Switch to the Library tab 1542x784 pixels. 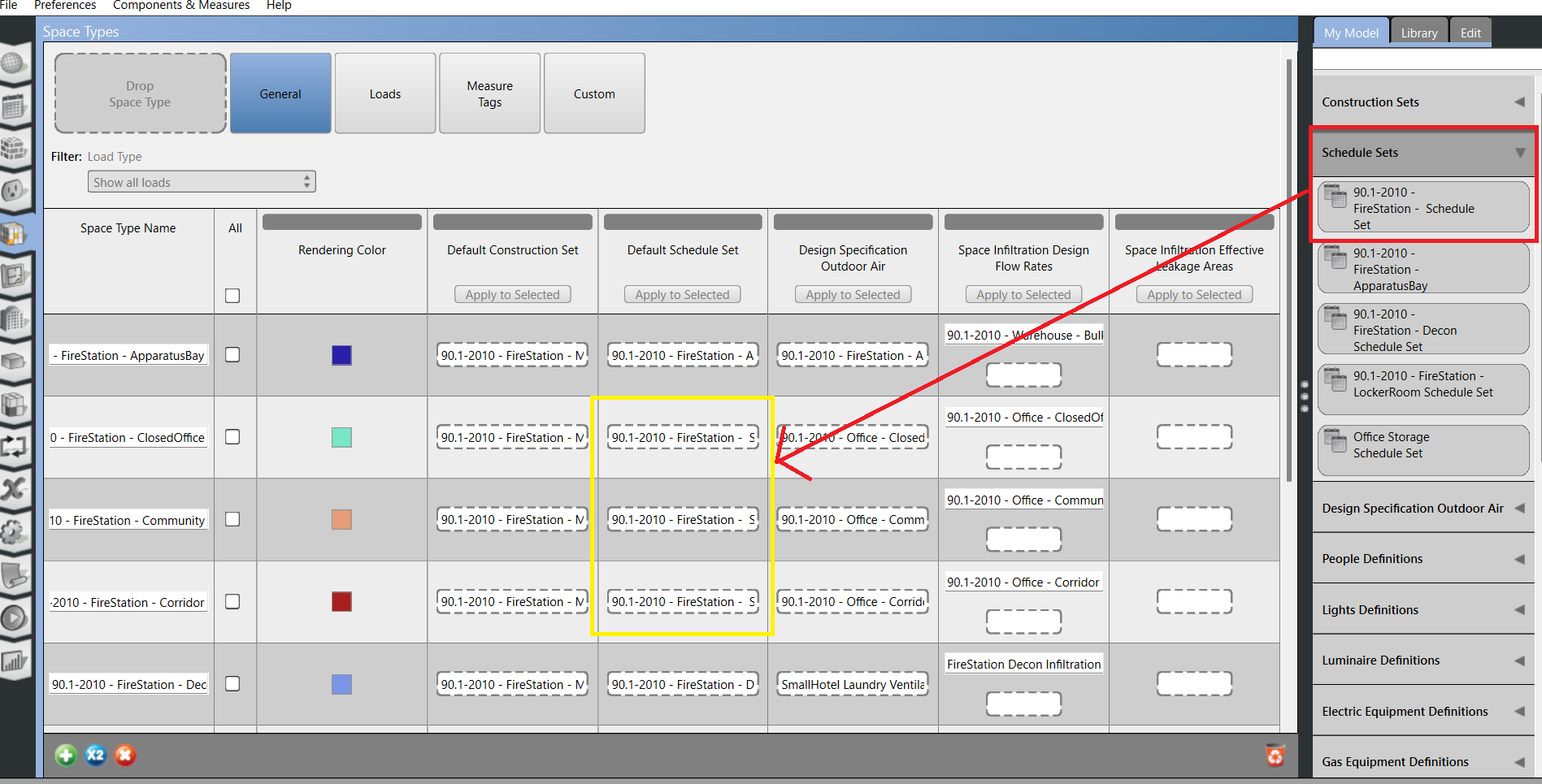pyautogui.click(x=1419, y=32)
